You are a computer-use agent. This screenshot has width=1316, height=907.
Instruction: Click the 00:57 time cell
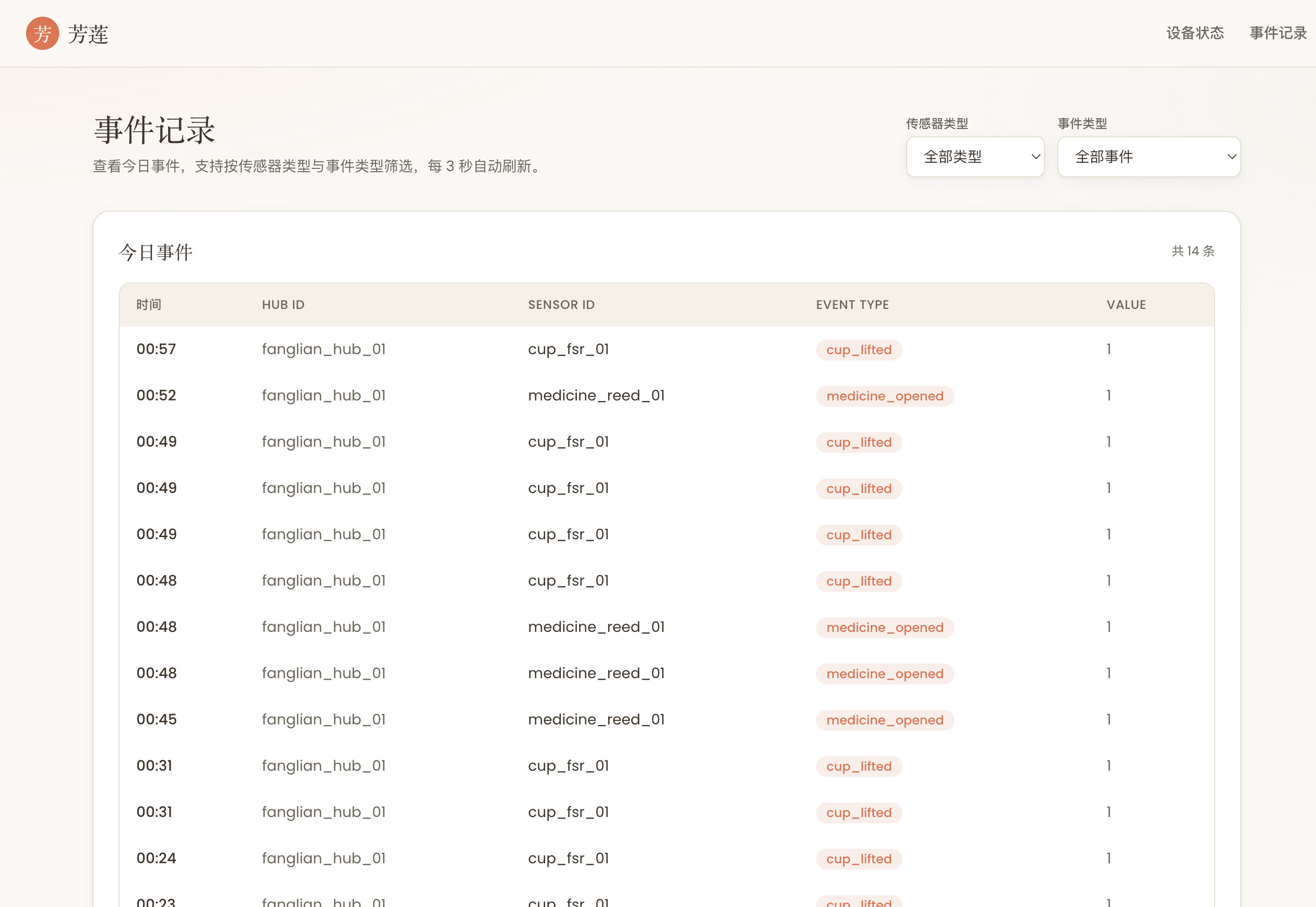[x=156, y=349]
